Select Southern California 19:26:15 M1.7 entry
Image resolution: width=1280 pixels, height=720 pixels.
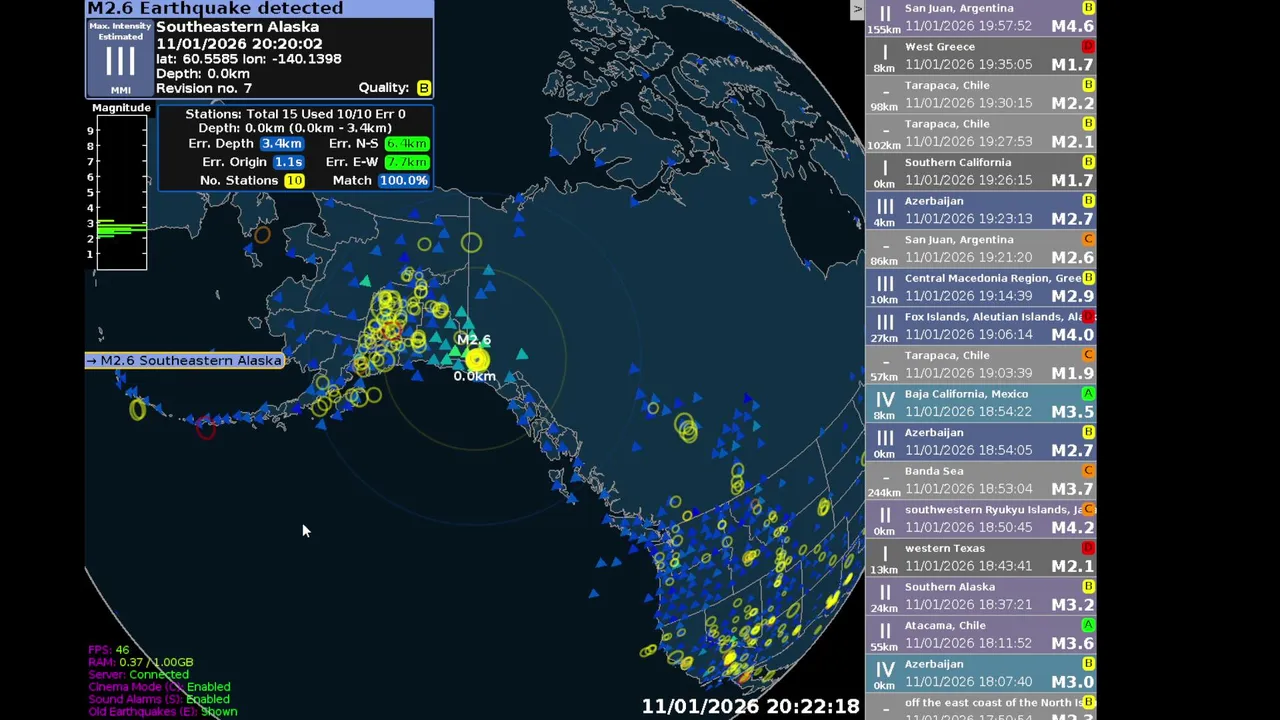(x=981, y=172)
